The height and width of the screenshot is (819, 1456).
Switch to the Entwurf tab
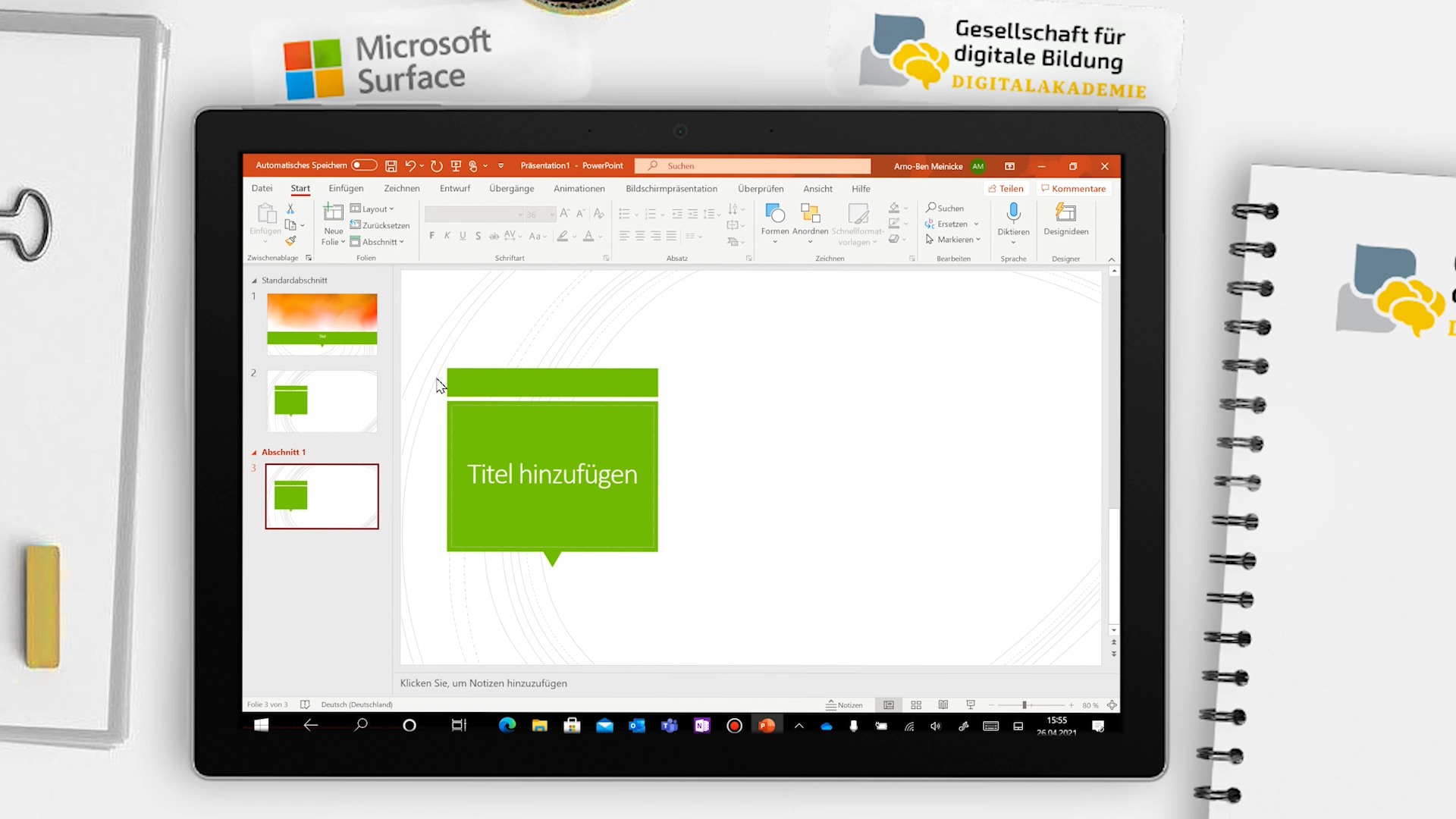pyautogui.click(x=455, y=189)
